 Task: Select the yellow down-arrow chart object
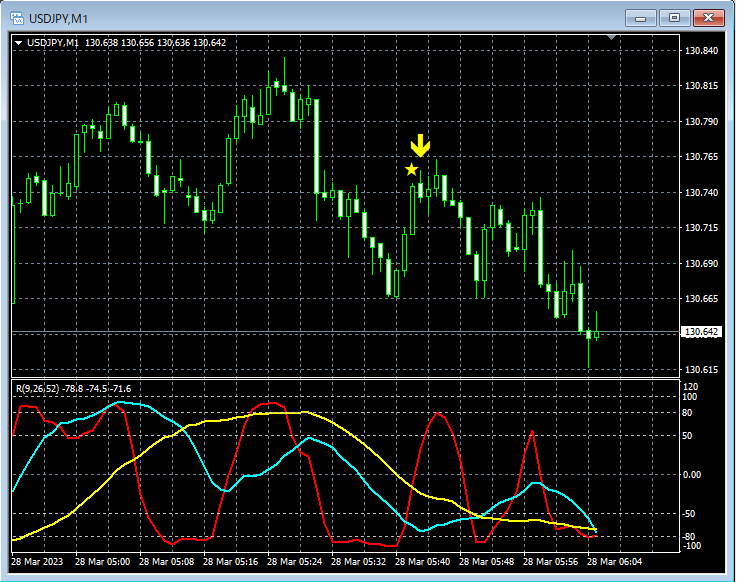(420, 145)
